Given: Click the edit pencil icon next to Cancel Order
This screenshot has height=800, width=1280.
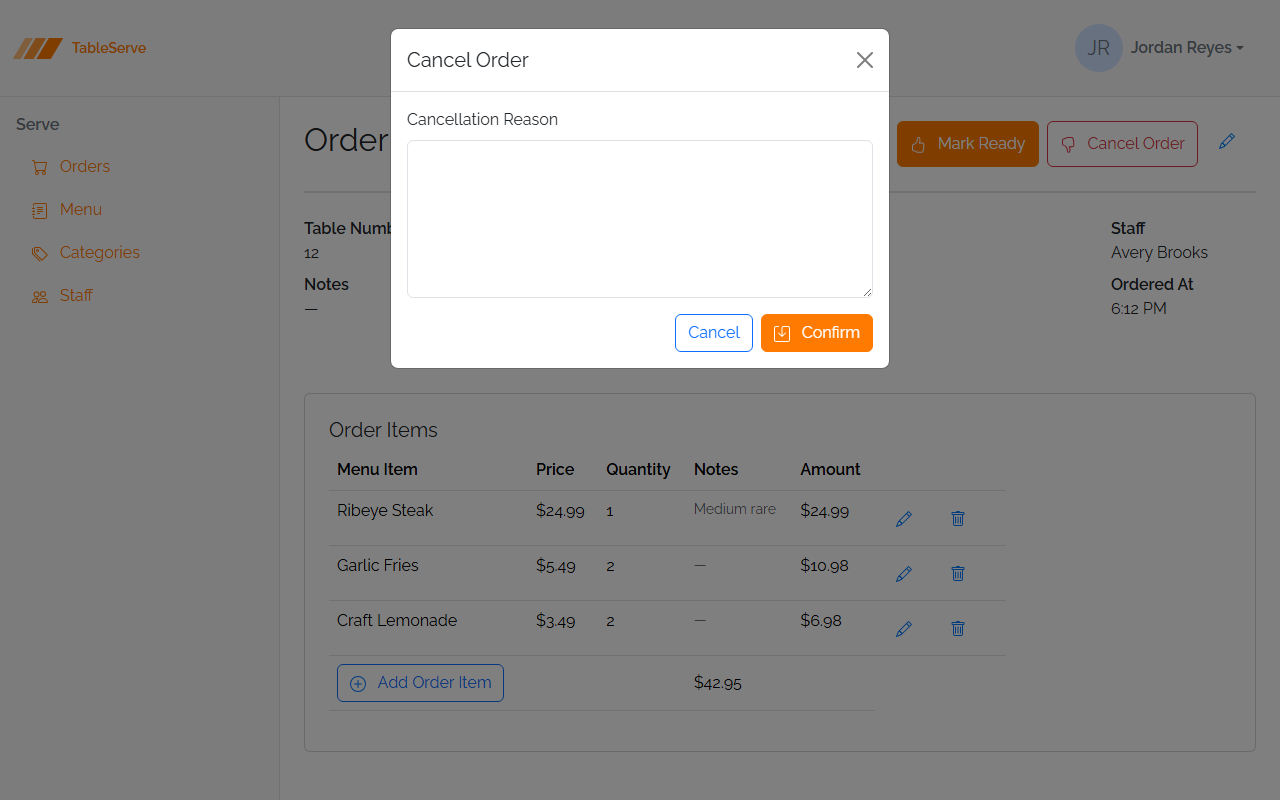Looking at the screenshot, I should coord(1227,141).
